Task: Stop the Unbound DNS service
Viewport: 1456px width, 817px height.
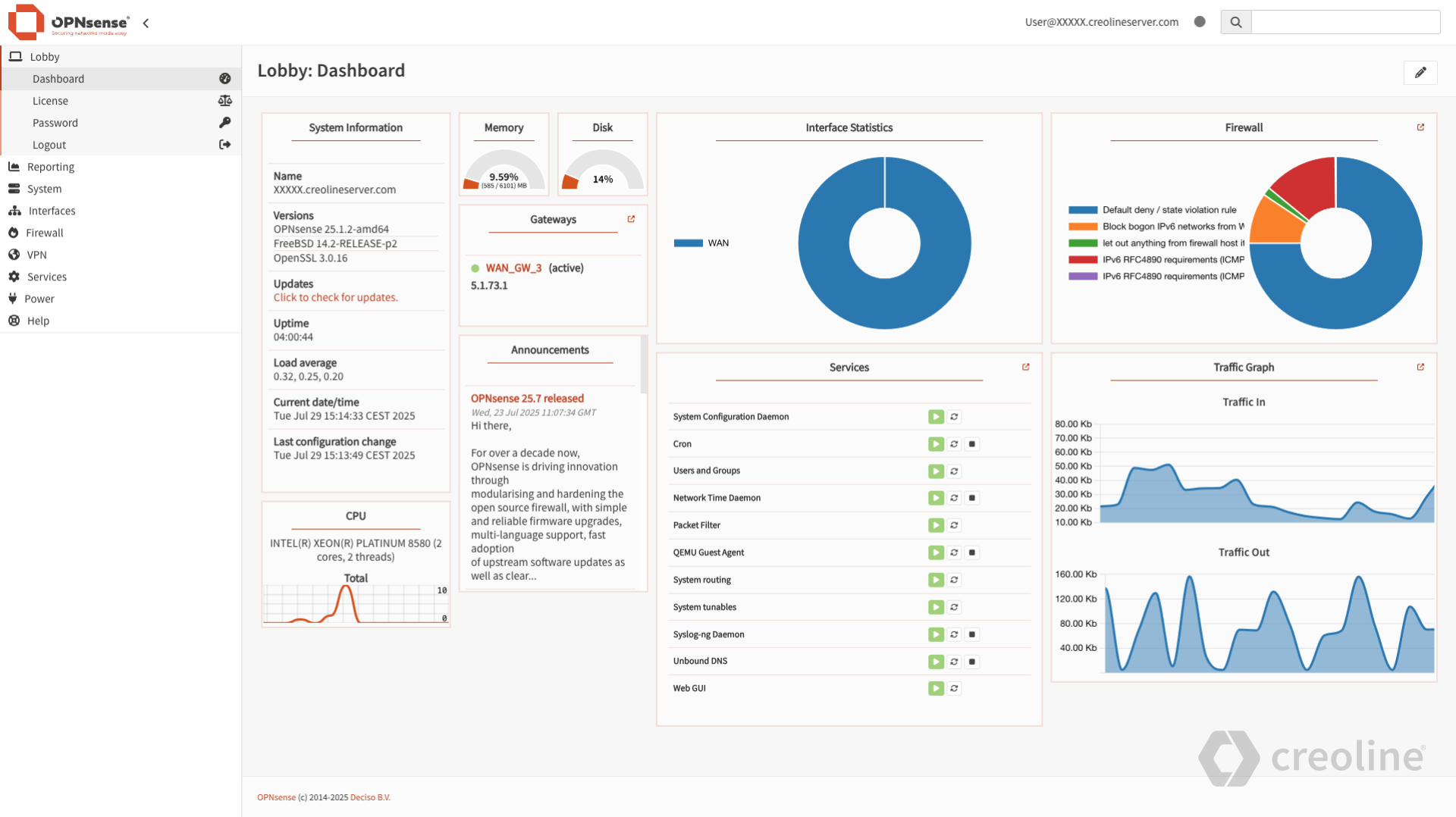Action: pos(972,662)
